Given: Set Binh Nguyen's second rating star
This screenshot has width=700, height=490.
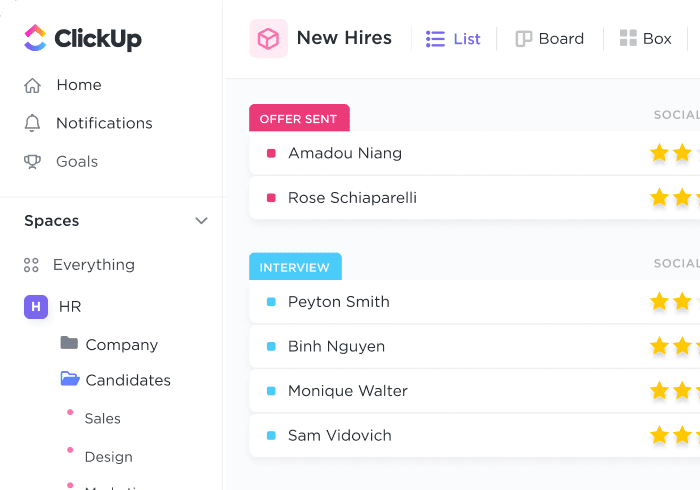Looking at the screenshot, I should coord(682,346).
